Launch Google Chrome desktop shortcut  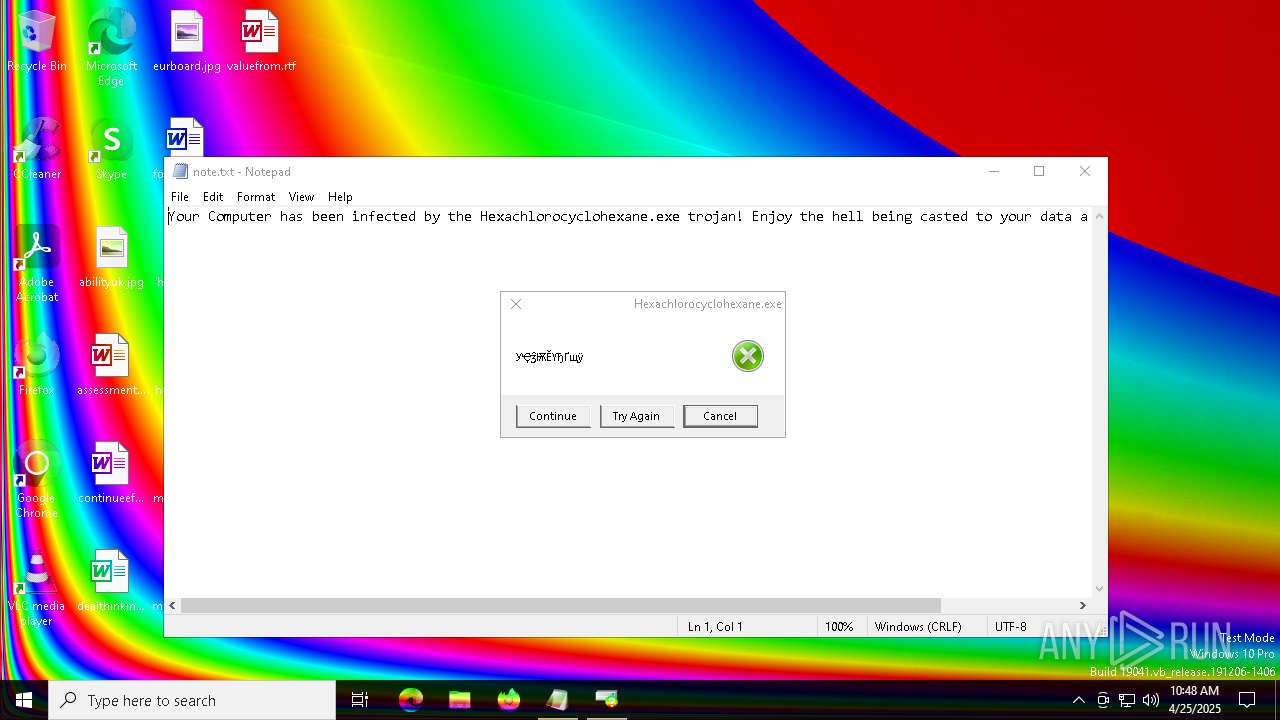tap(37, 481)
